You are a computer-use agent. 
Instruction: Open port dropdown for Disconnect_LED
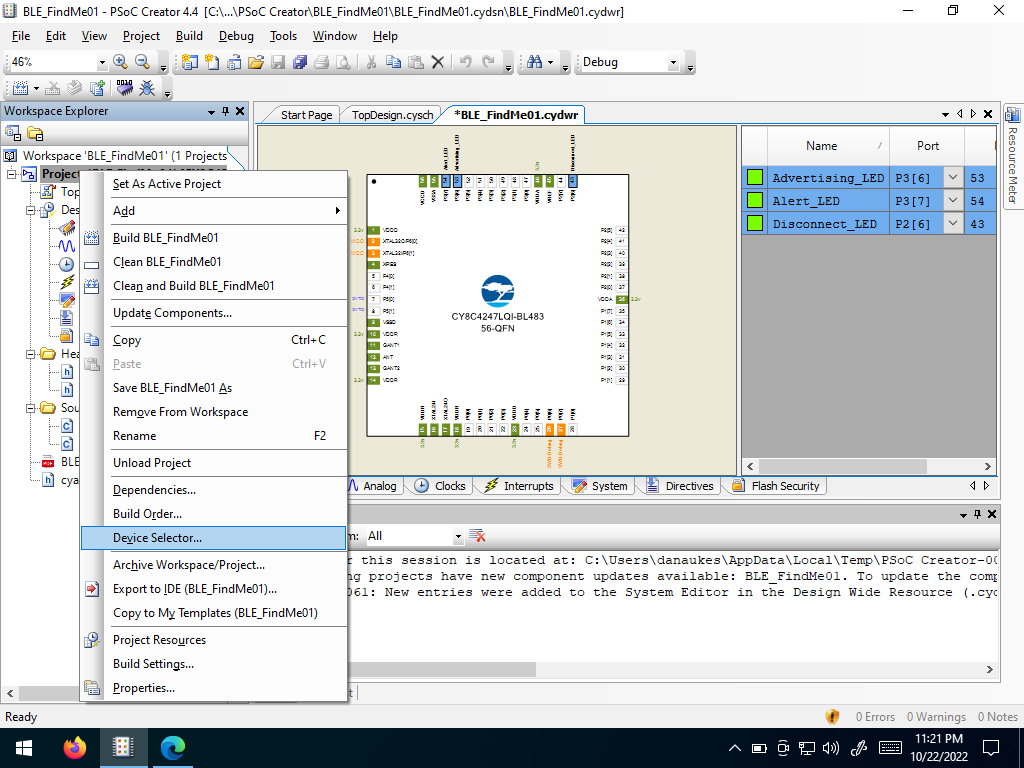click(953, 223)
